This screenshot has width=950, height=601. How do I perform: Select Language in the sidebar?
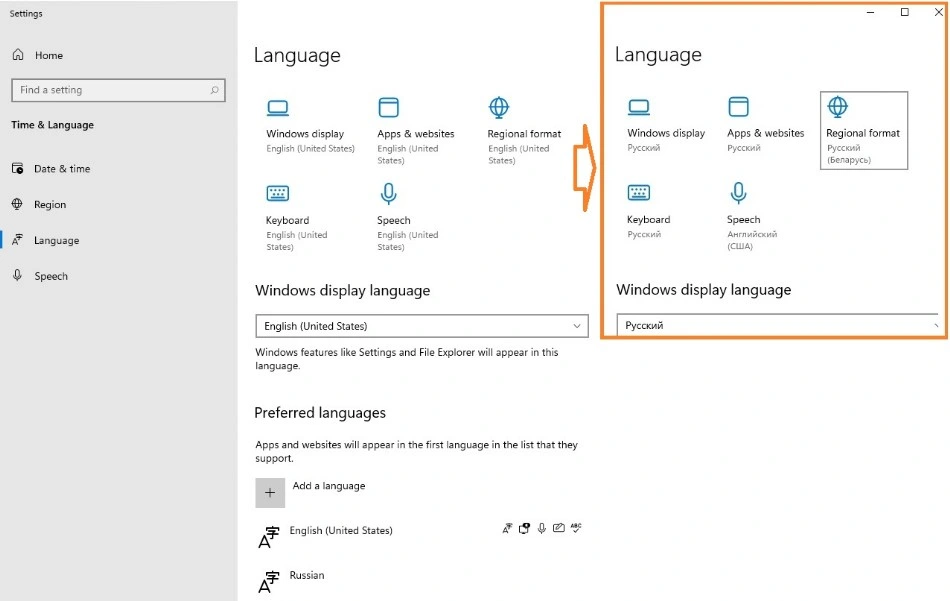[x=56, y=241]
